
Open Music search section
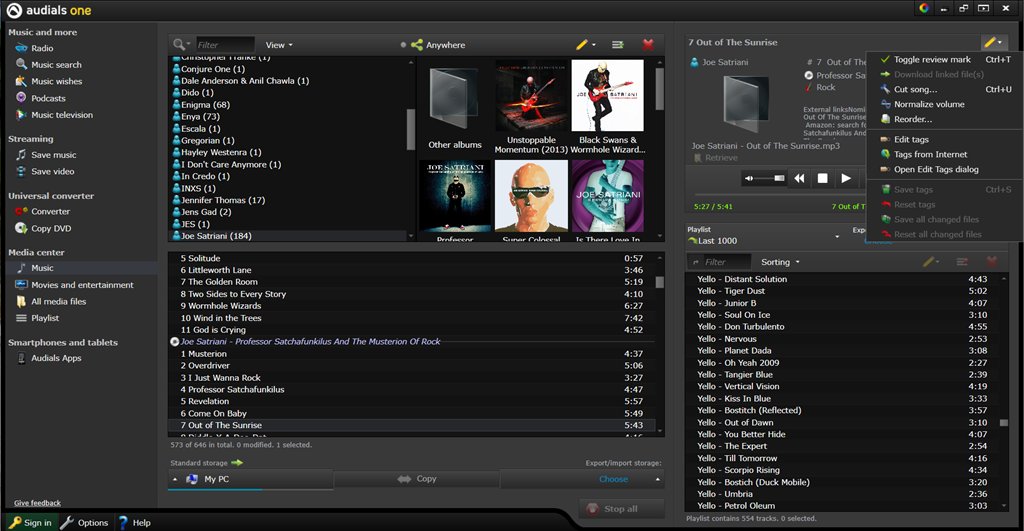click(x=56, y=65)
